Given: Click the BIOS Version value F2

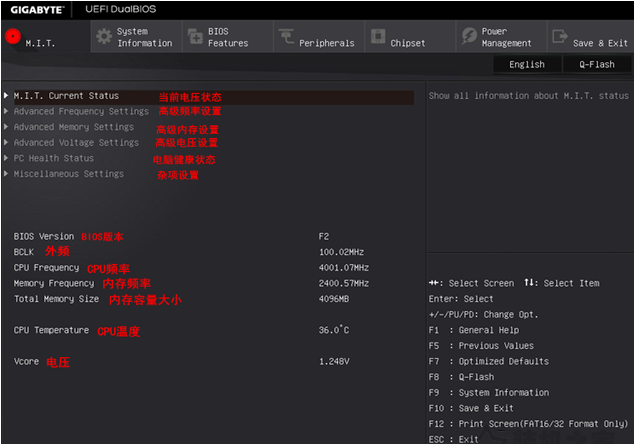Looking at the screenshot, I should point(324,236).
